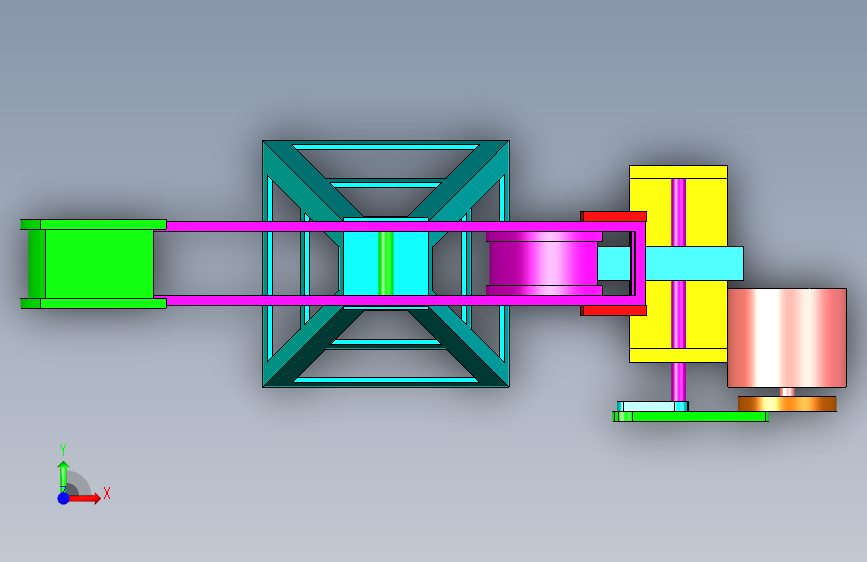Screen dimensions: 867x562
Task: Click the magenta vertical shaft below the yellow housing
Action: [x=678, y=382]
